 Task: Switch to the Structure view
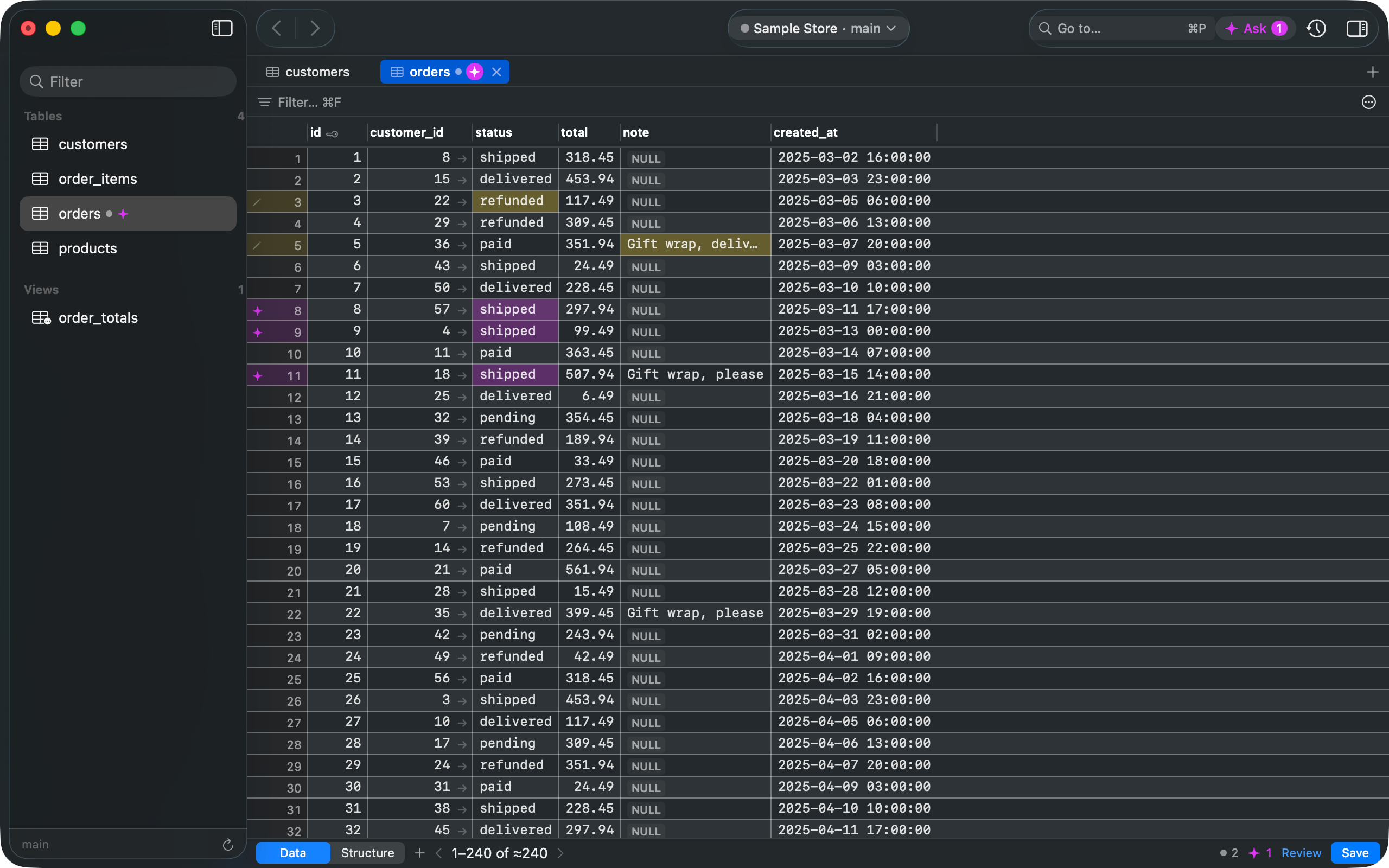coord(367,853)
